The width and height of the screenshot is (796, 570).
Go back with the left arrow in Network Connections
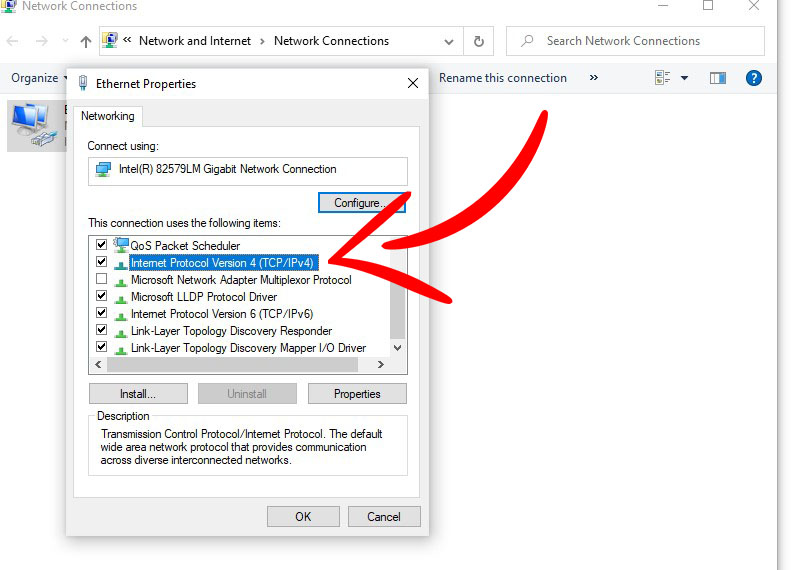13,41
